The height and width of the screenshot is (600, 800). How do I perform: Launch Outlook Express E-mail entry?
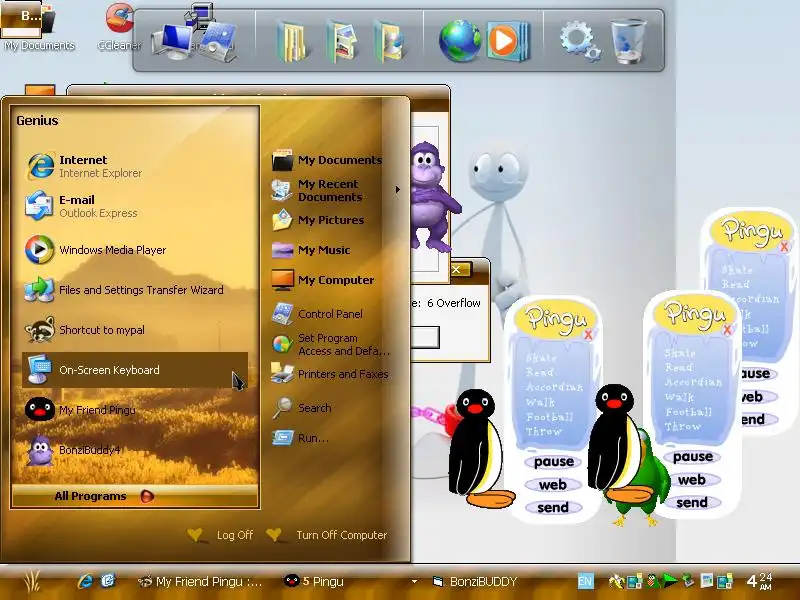pyautogui.click(x=135, y=206)
